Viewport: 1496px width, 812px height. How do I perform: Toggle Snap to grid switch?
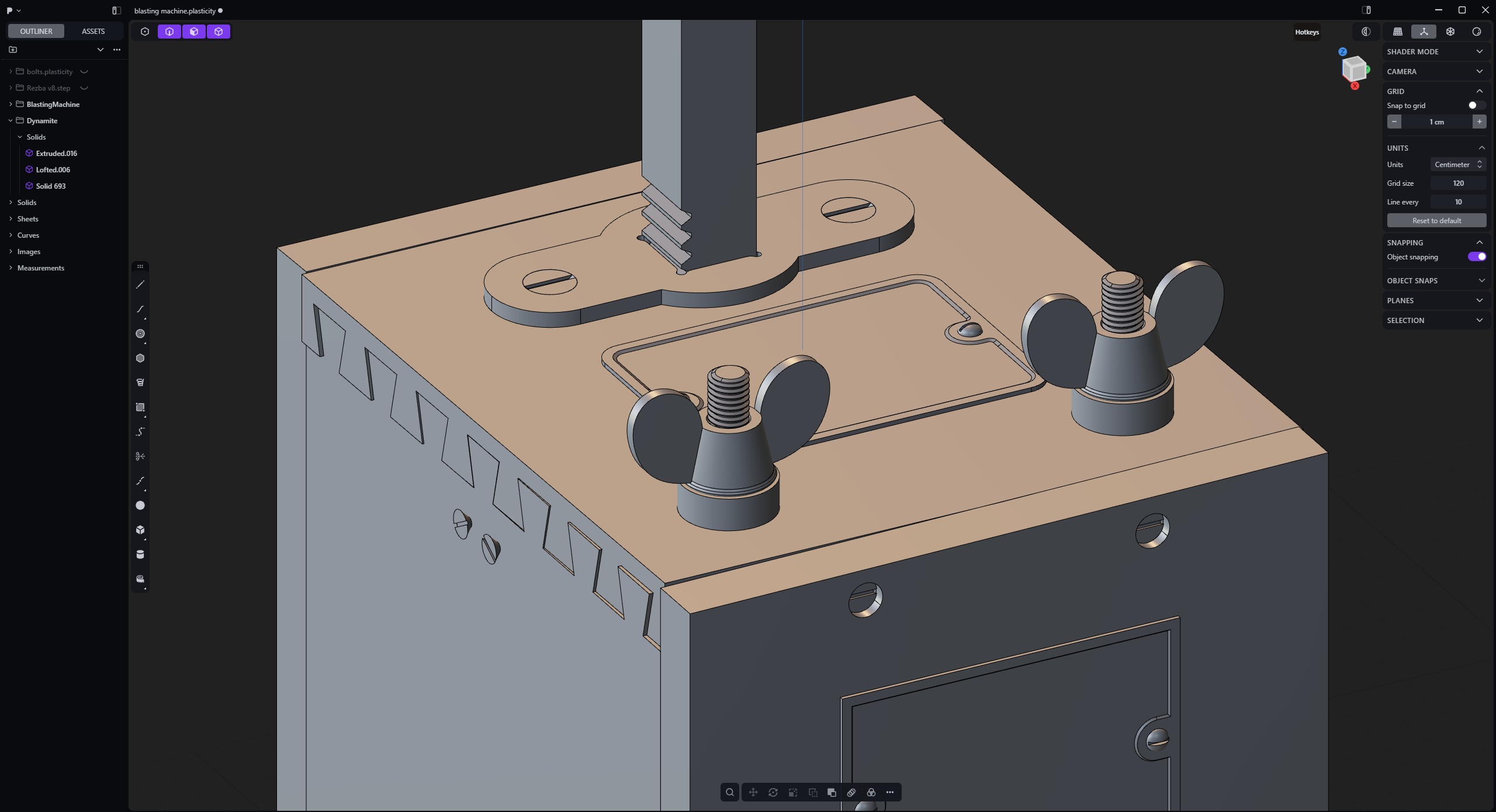[x=1476, y=105]
